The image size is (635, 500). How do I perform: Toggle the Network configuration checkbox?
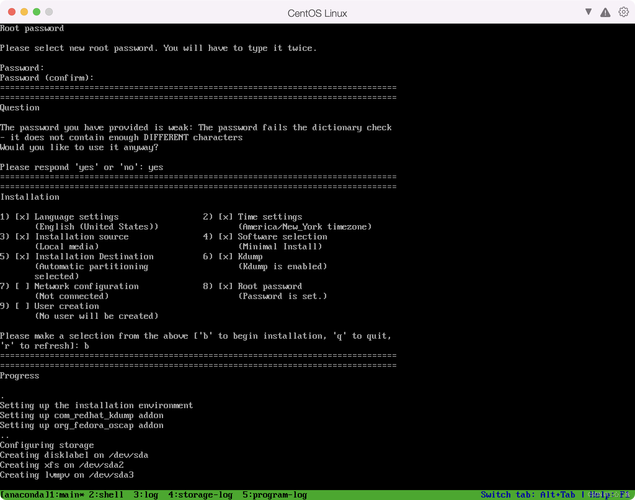[23, 286]
